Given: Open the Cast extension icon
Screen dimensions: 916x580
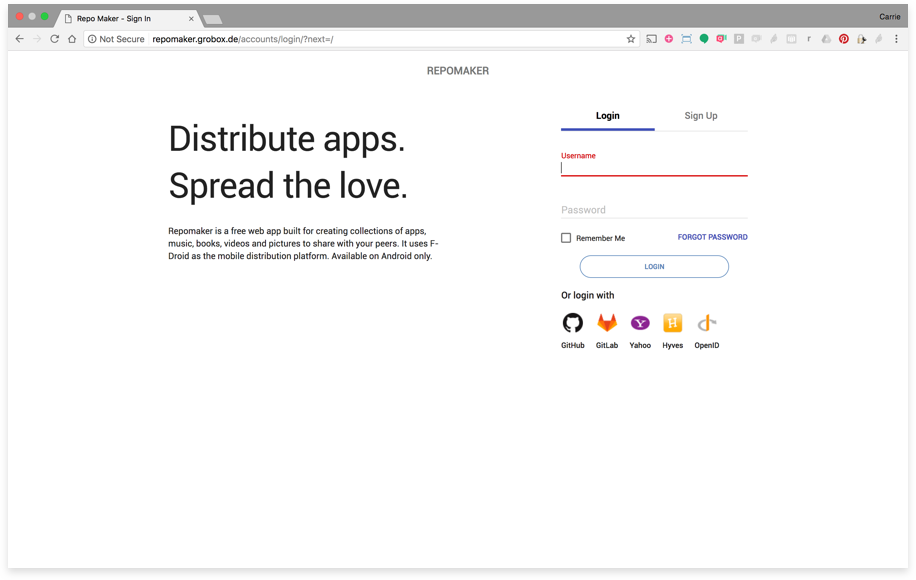Looking at the screenshot, I should click(x=651, y=39).
